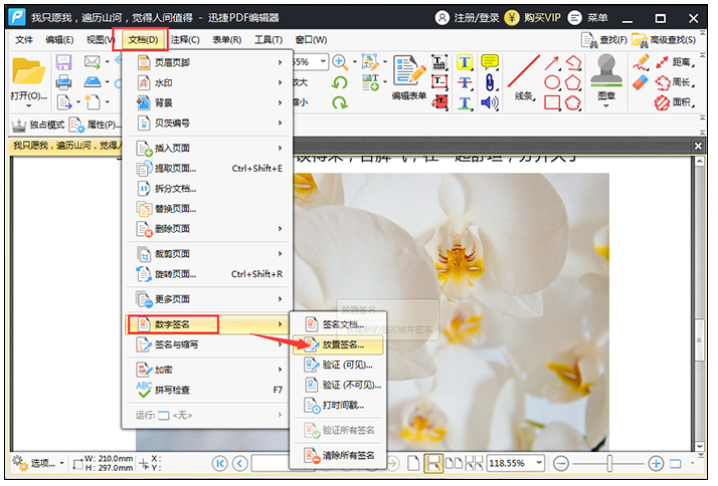Click the 购买VIP button
Screen dimensions: 718x486
coord(533,18)
